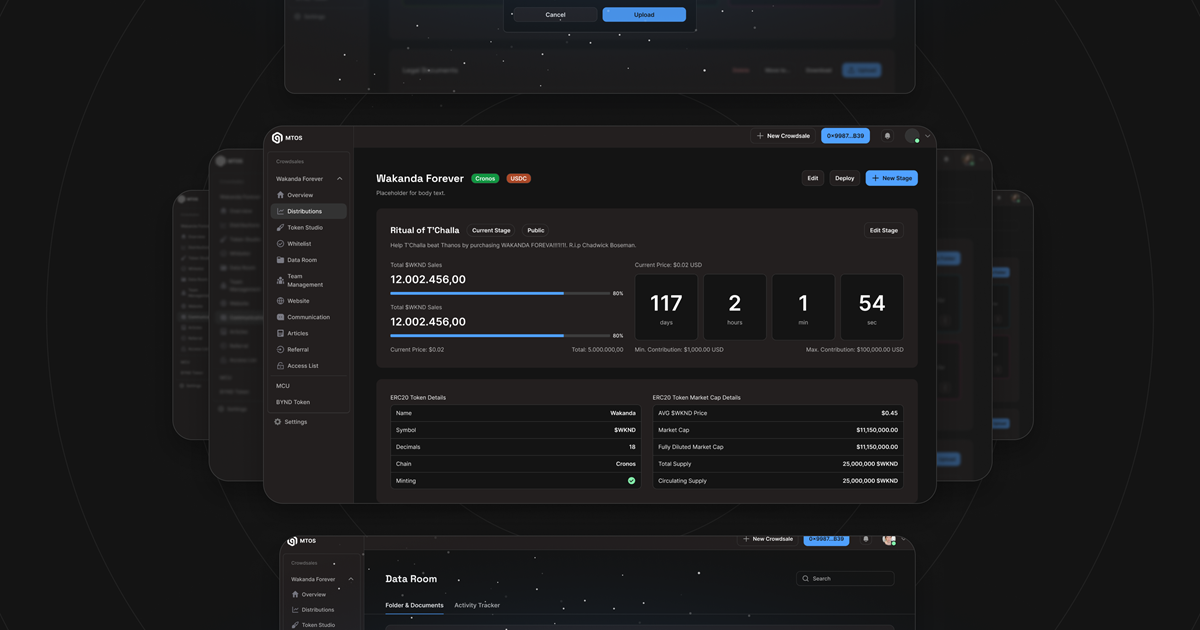The width and height of the screenshot is (1200, 630).
Task: Toggle the Minting status check in Token Details
Action: click(x=631, y=480)
